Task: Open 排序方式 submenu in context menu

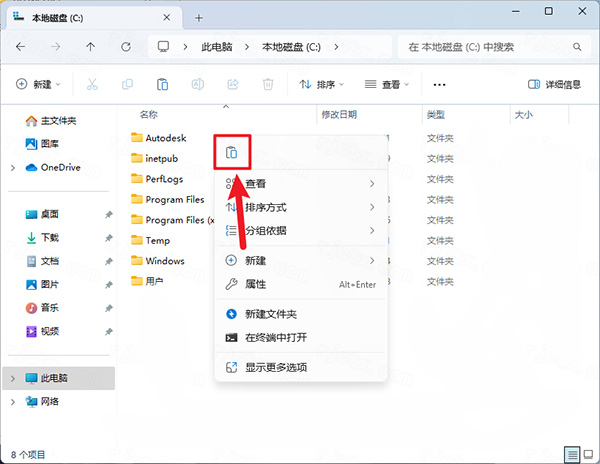Action: point(301,207)
